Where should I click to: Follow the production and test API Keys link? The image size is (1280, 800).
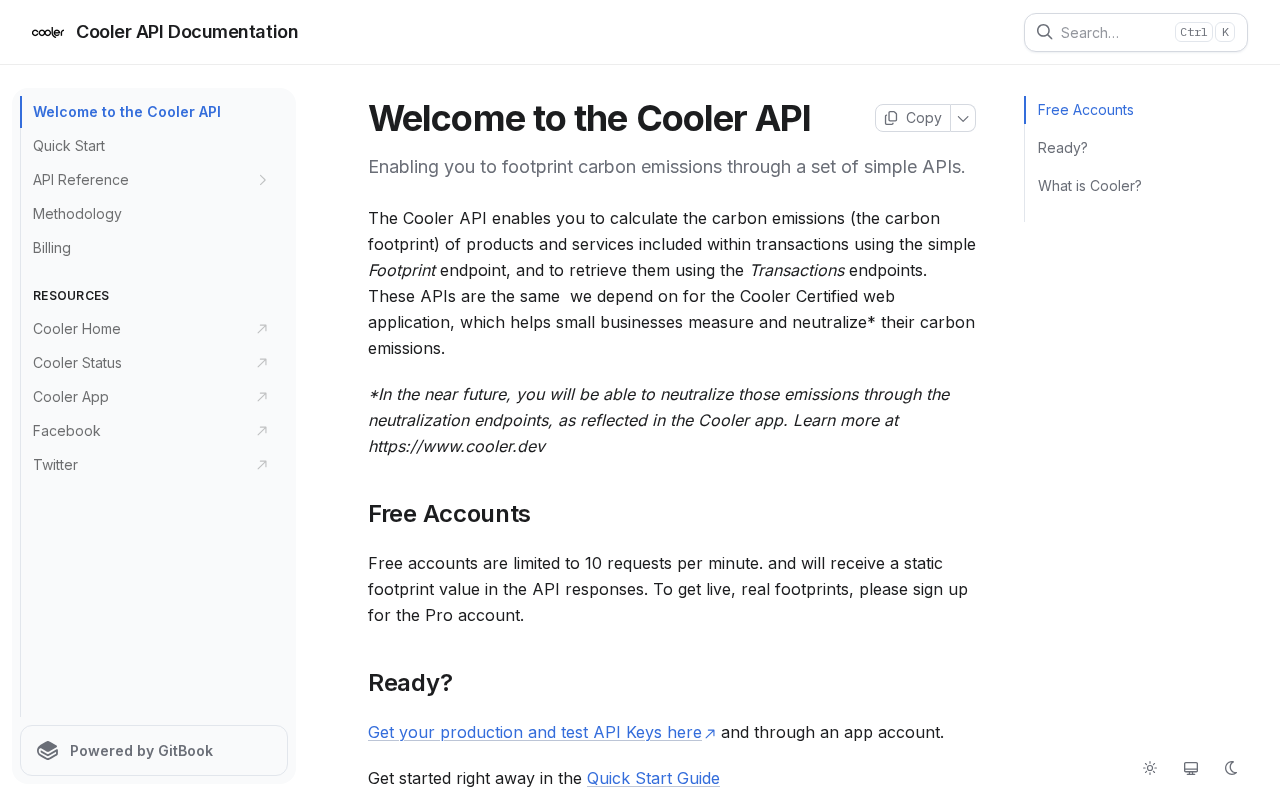535,732
